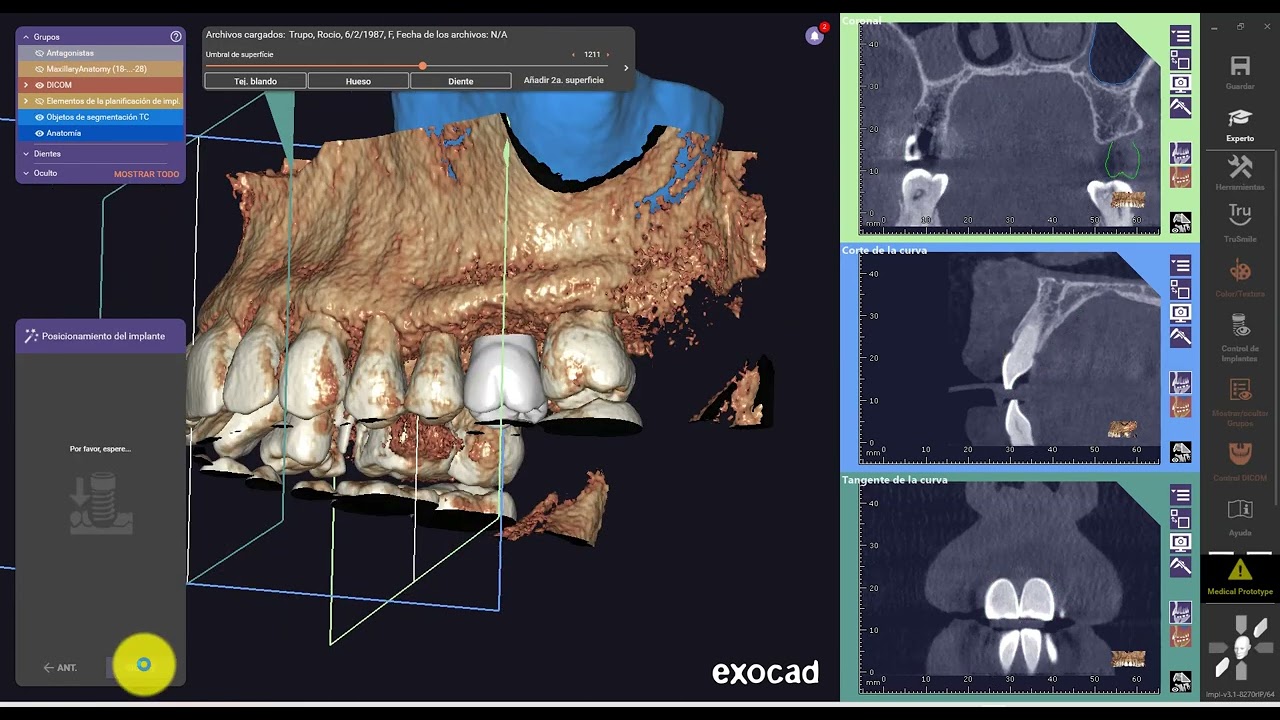
Task: Open Corte de la curva options menu icon
Action: [x=1181, y=265]
